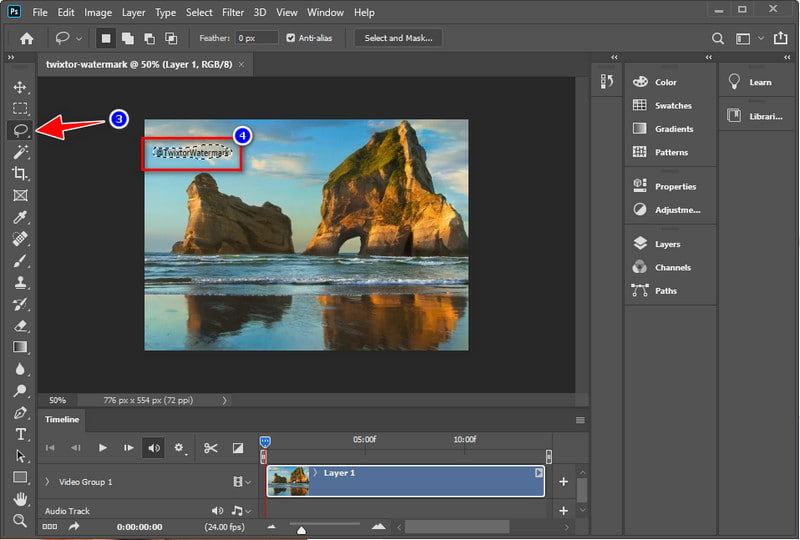This screenshot has height=540, width=800.
Task: Expand Layer 1 clip properties chevron
Action: coord(315,473)
